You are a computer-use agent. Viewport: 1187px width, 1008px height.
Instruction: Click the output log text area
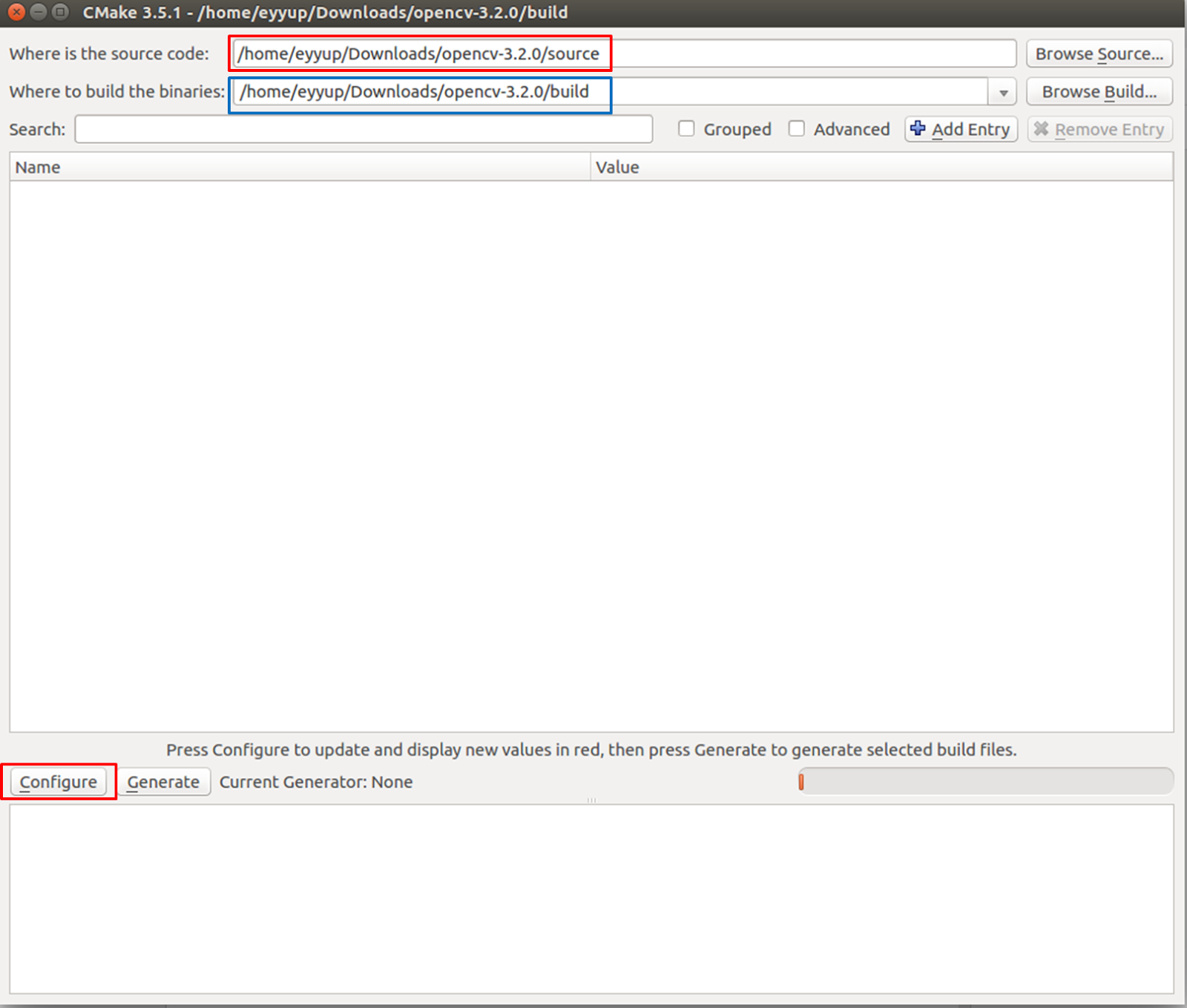[591, 899]
